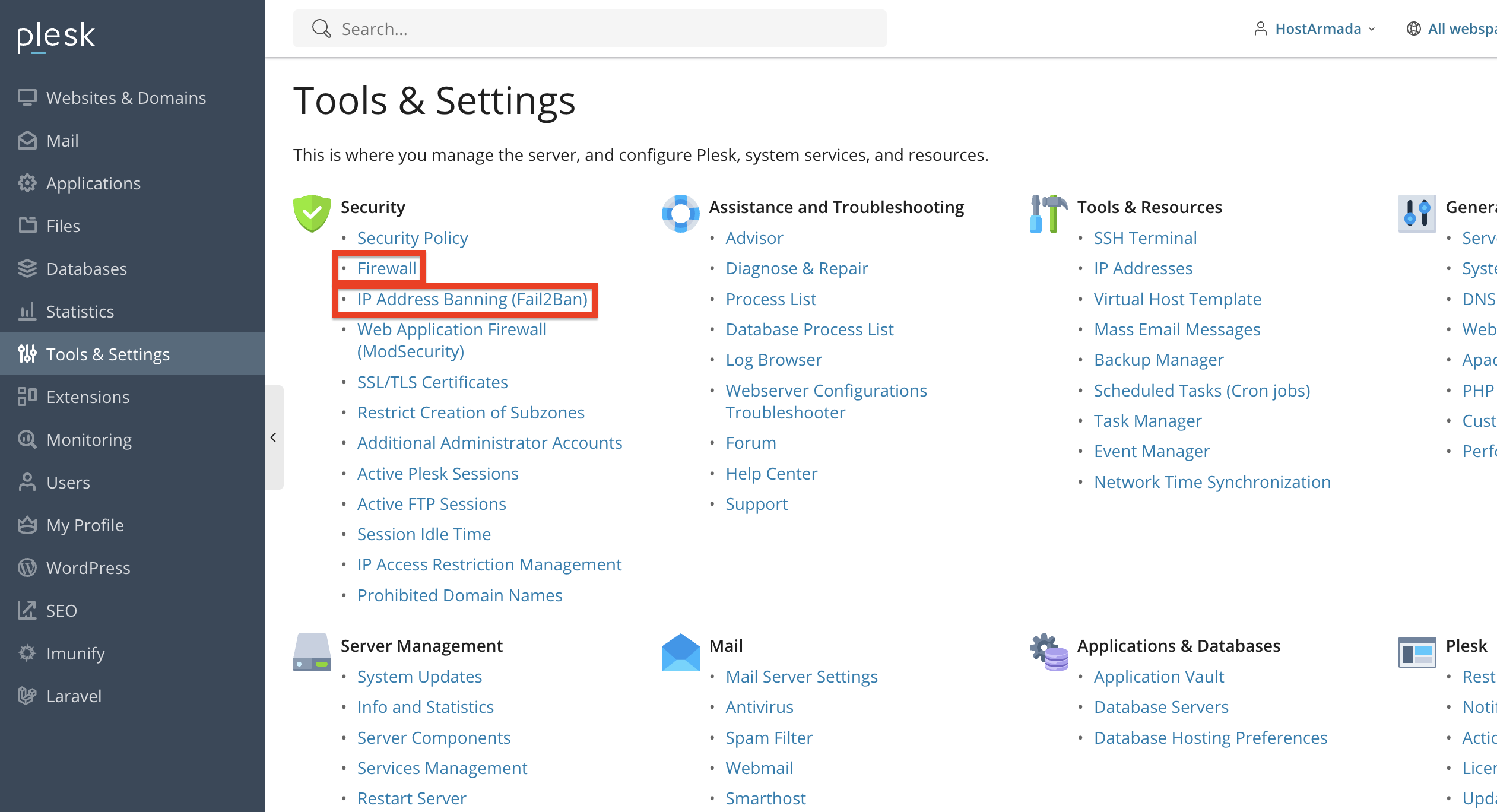1497x812 pixels.
Task: Click the Extensions blocks icon in sidebar
Action: [27, 397]
